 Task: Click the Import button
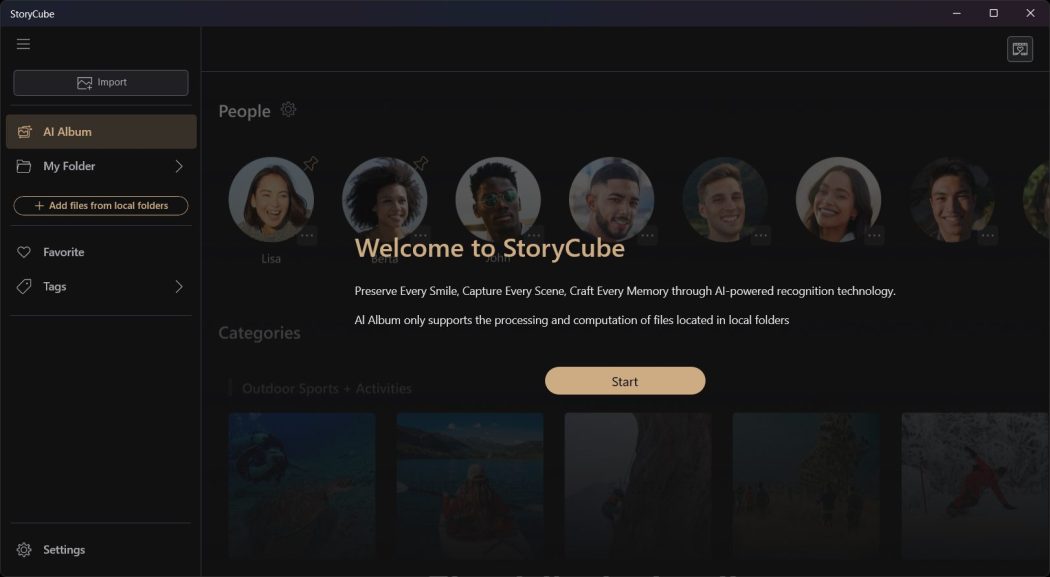click(x=100, y=83)
